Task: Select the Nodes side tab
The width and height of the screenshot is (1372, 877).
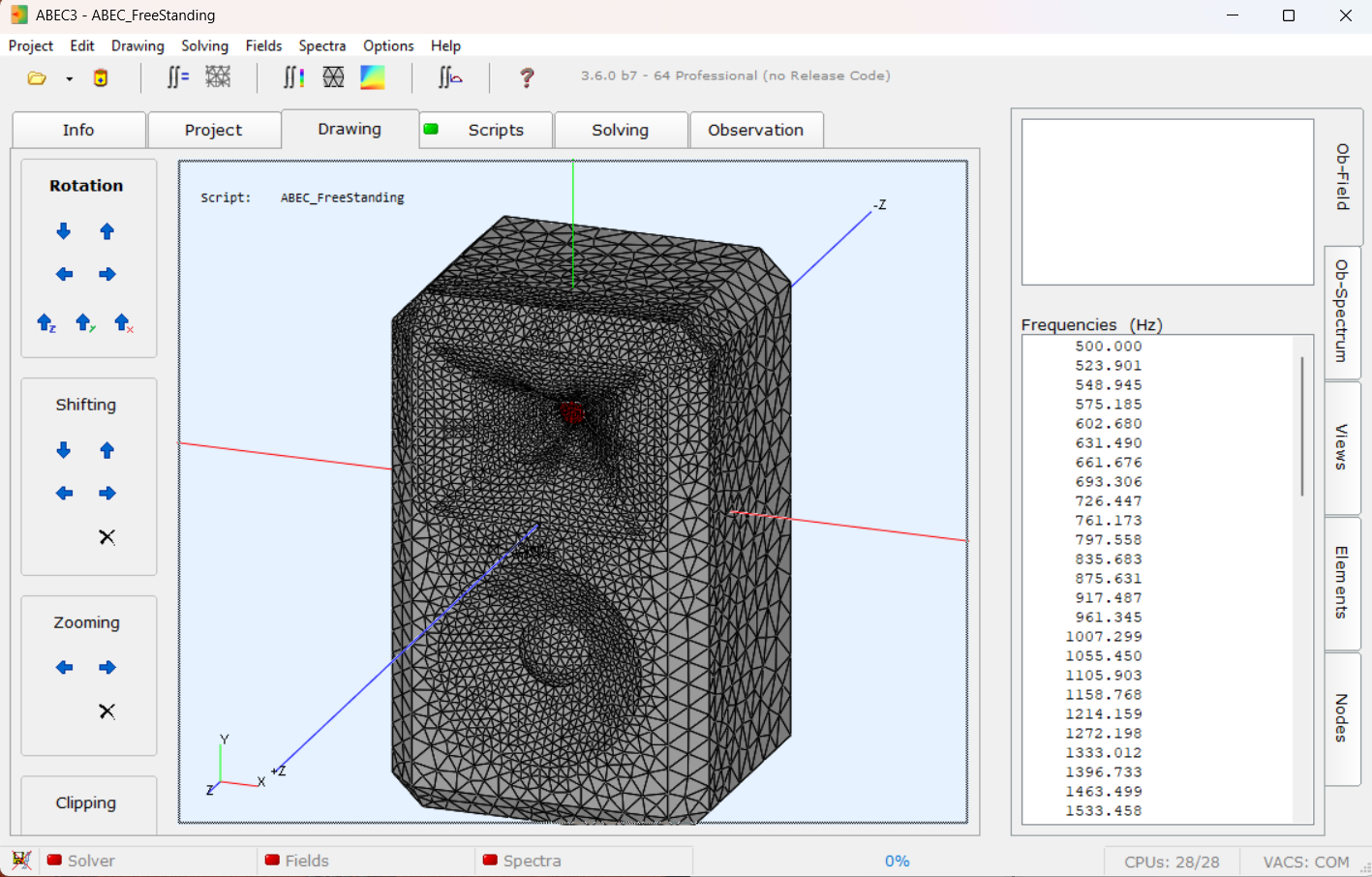Action: 1342,718
